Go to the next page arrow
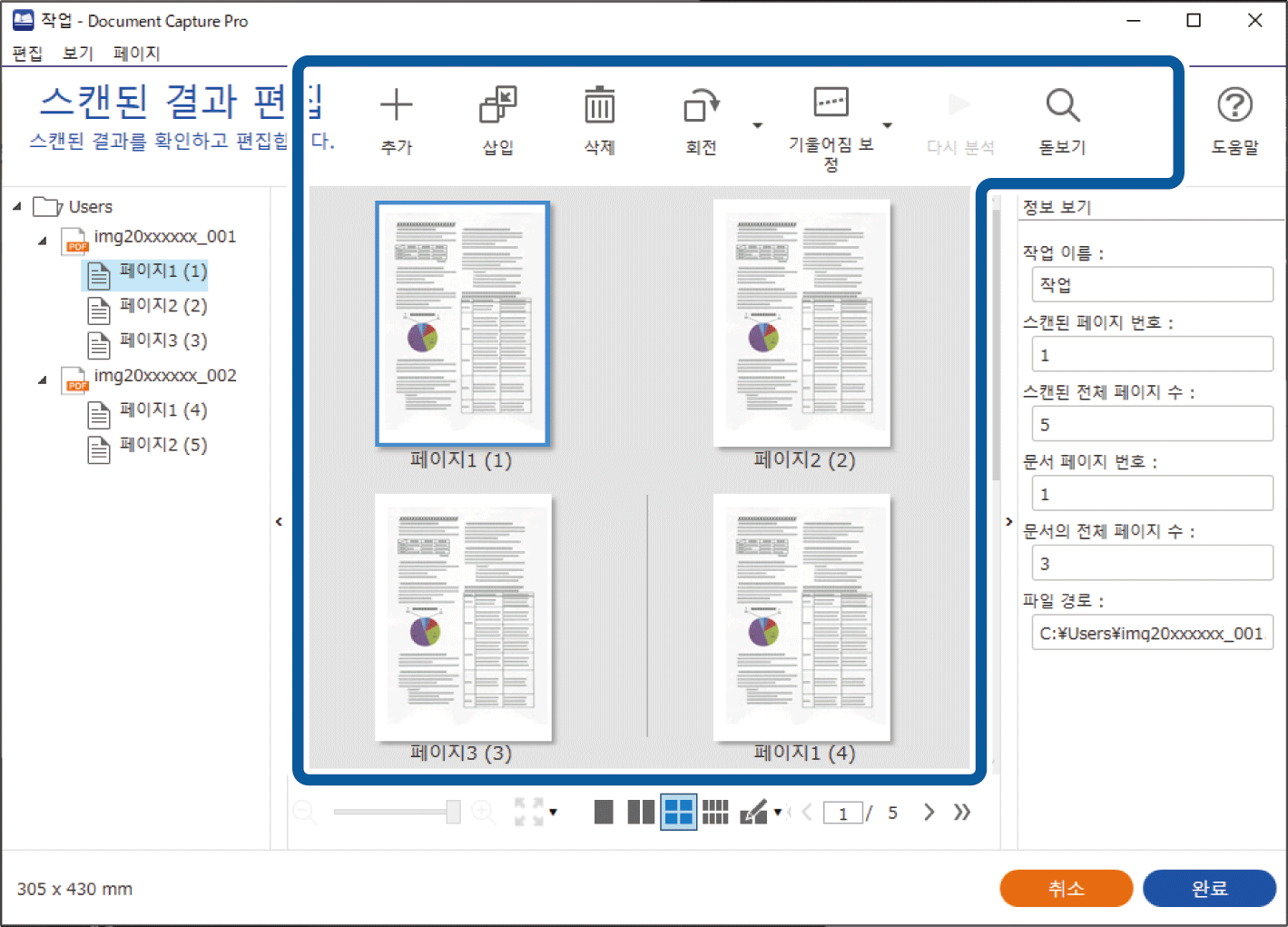Image resolution: width=1288 pixels, height=927 pixels. coord(929,812)
